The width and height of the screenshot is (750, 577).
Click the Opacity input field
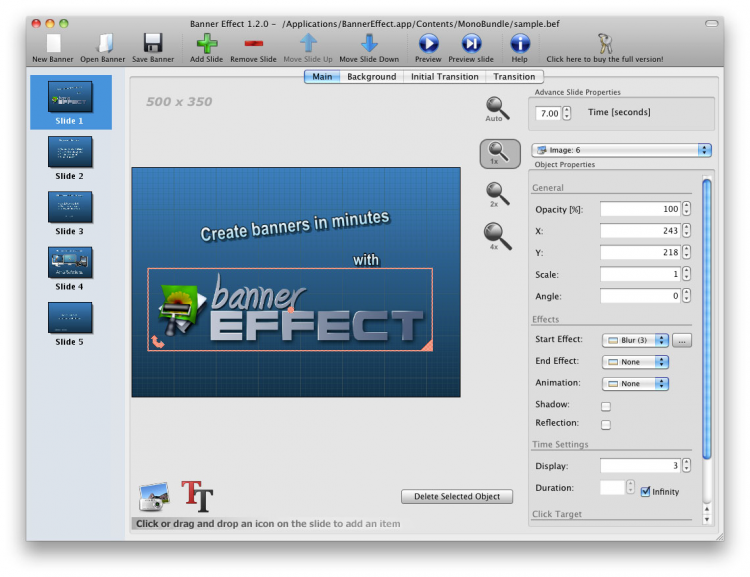pos(640,209)
